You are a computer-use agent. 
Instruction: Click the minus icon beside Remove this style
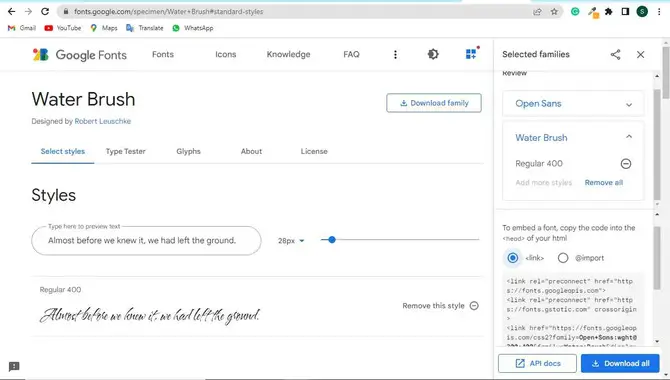(x=474, y=306)
